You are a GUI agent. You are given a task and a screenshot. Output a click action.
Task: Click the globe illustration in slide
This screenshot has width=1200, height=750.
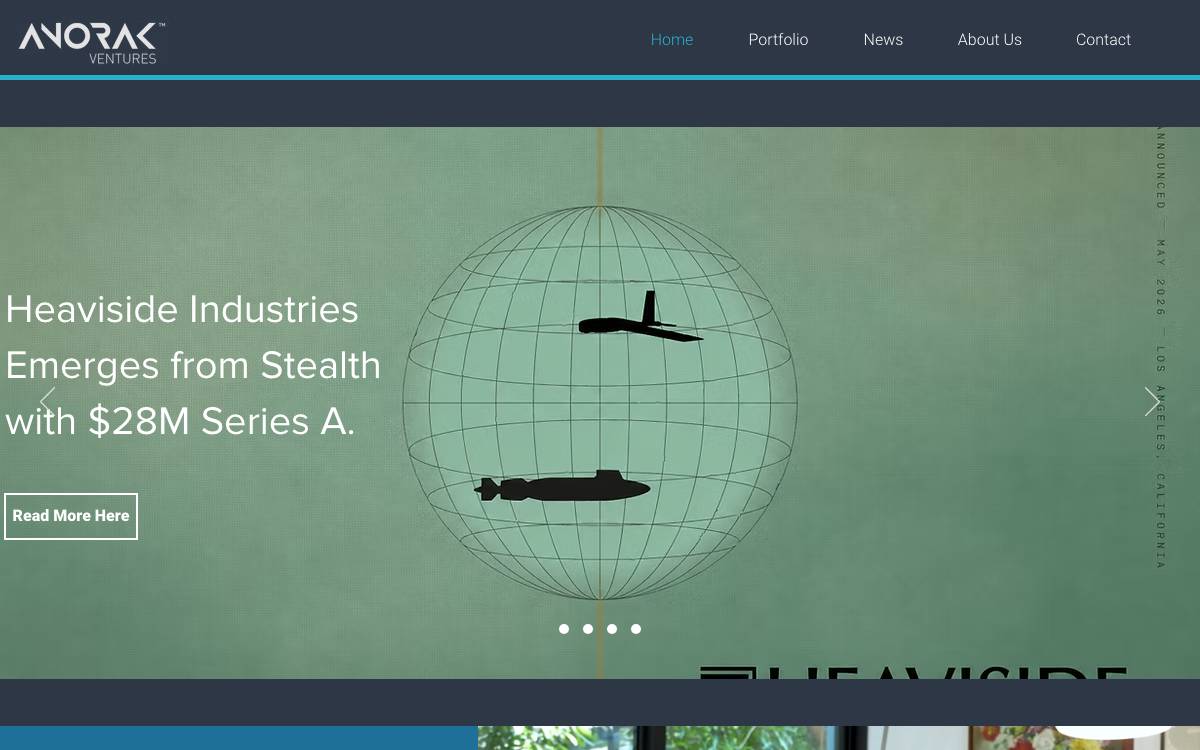(x=600, y=403)
